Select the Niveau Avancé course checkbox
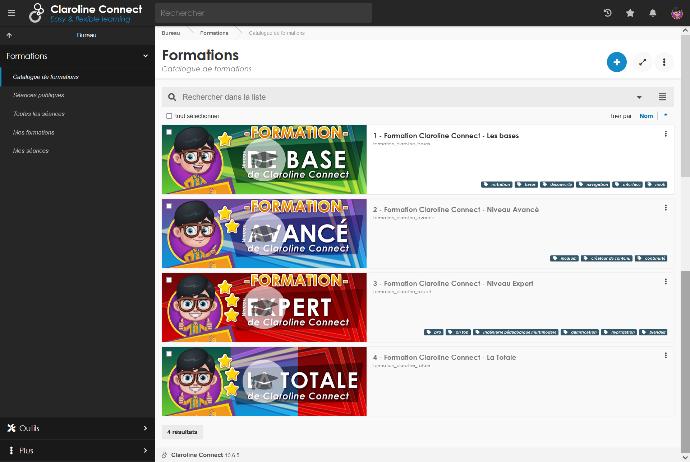The width and height of the screenshot is (690, 462). (x=169, y=205)
